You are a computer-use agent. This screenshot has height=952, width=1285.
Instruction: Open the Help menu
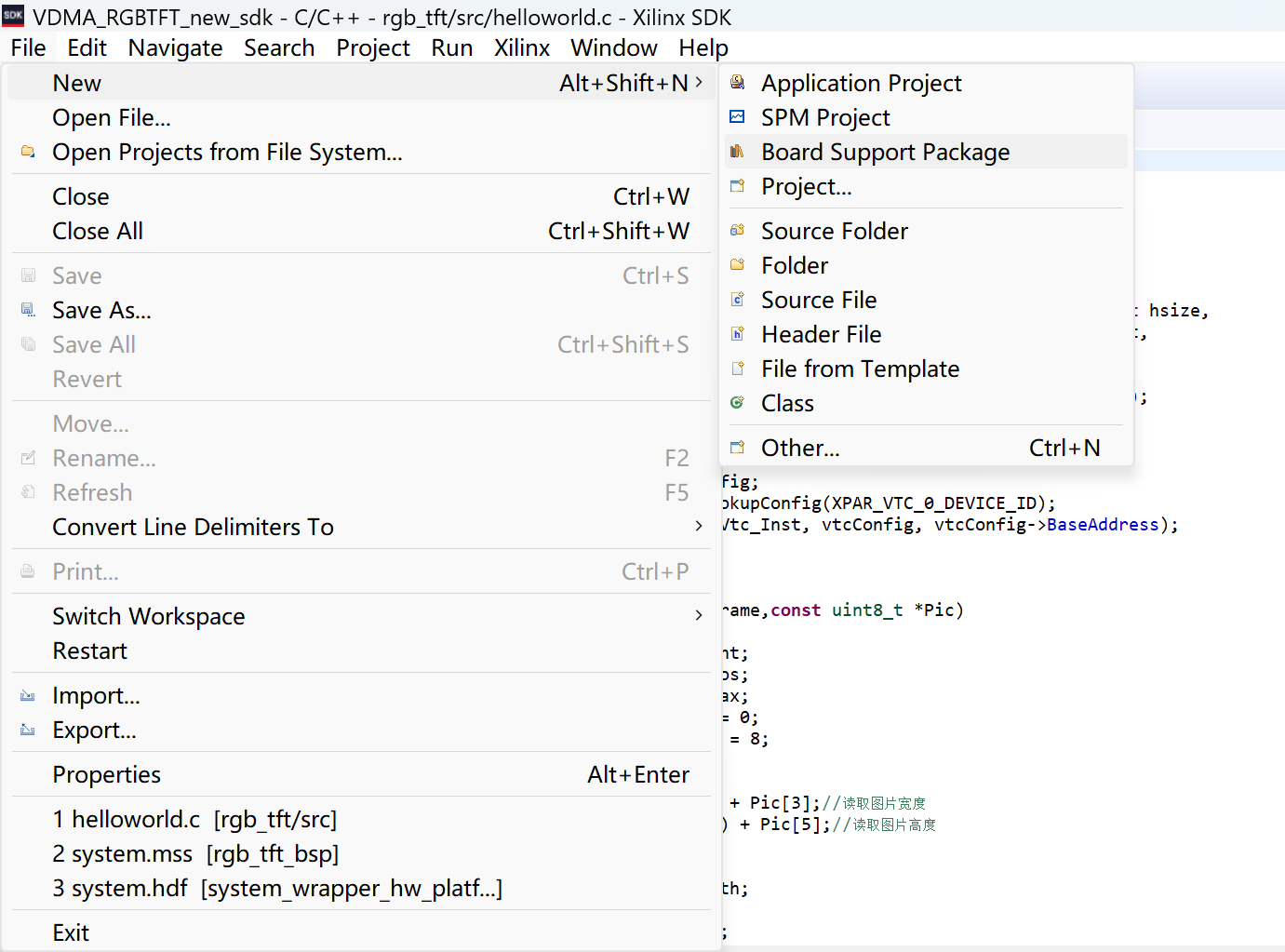click(703, 48)
